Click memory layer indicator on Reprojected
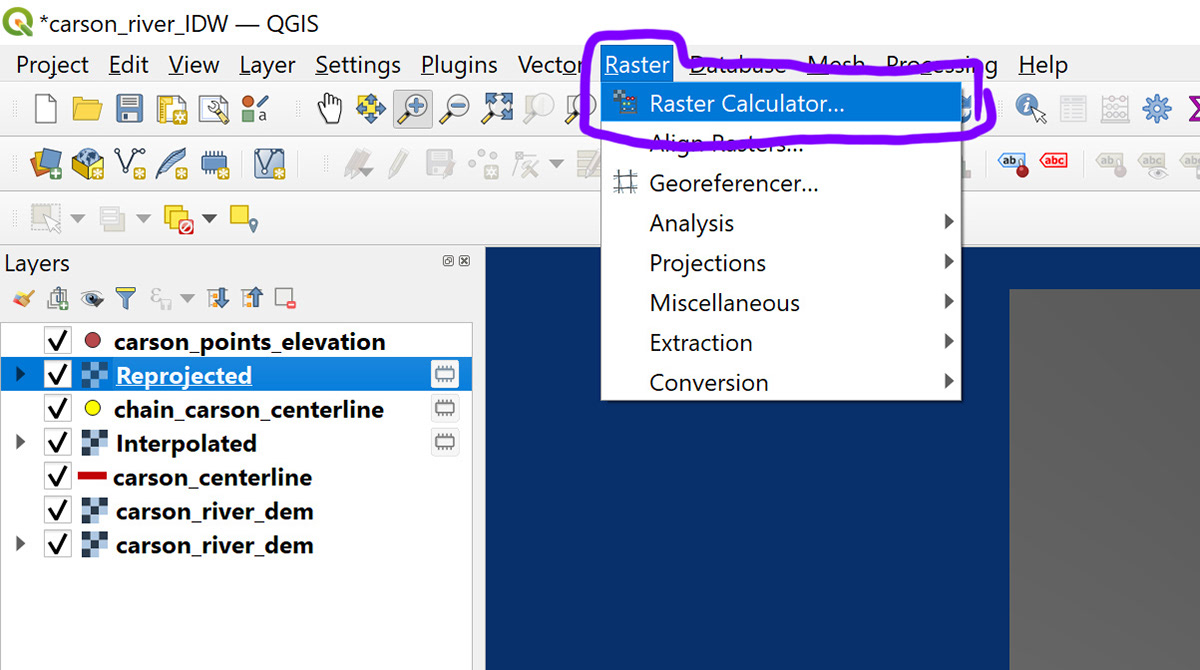Viewport: 1200px width, 670px height. point(445,375)
